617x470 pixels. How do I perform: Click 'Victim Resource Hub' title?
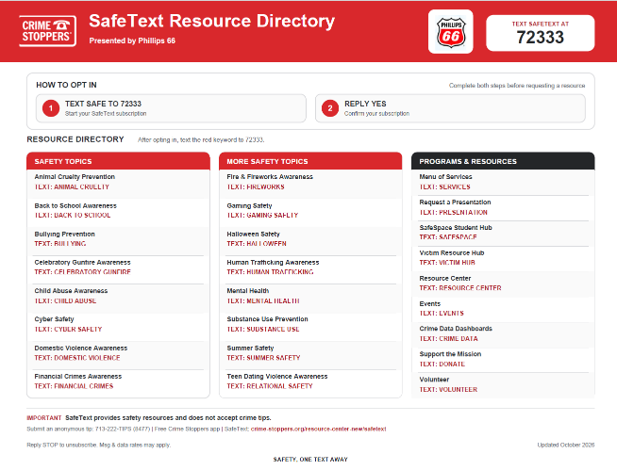point(452,253)
